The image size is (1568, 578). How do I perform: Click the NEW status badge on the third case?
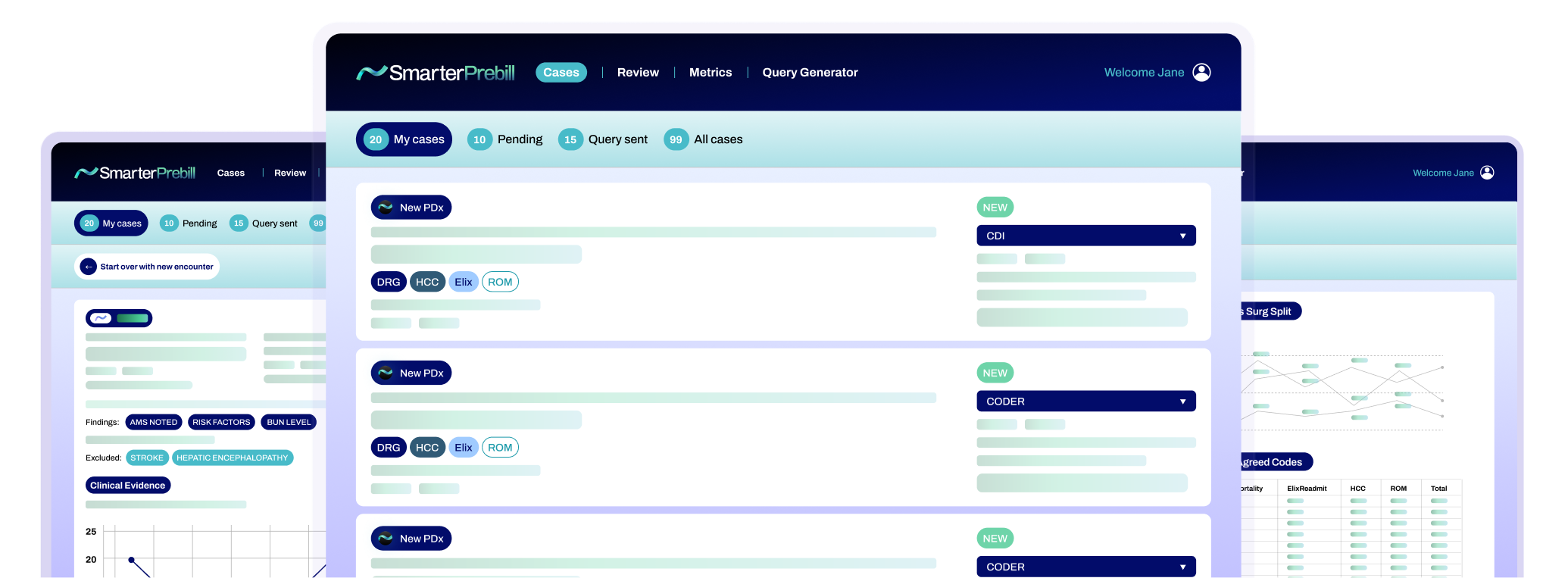pos(995,539)
